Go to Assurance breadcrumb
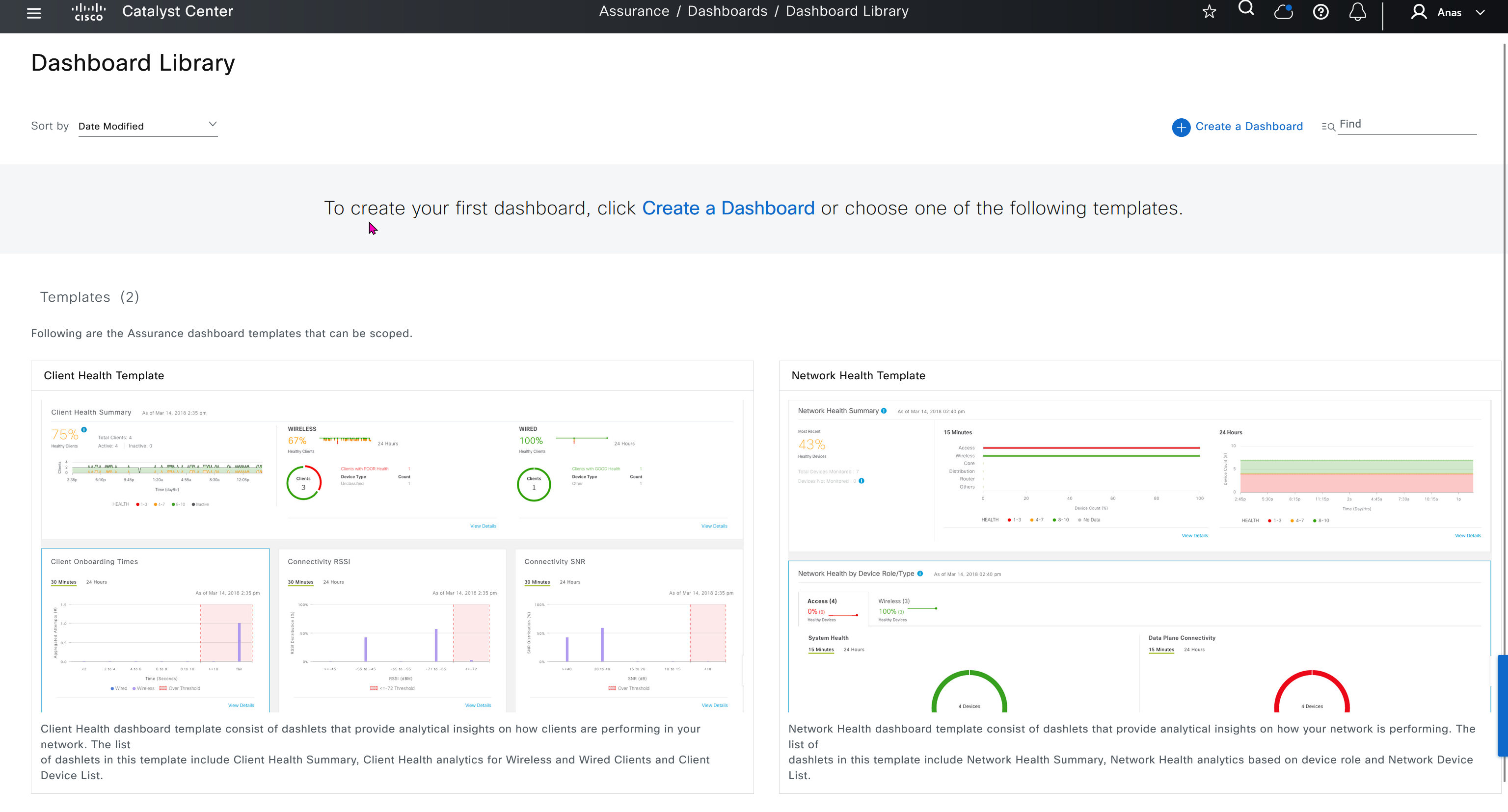1508x812 pixels. (x=634, y=11)
